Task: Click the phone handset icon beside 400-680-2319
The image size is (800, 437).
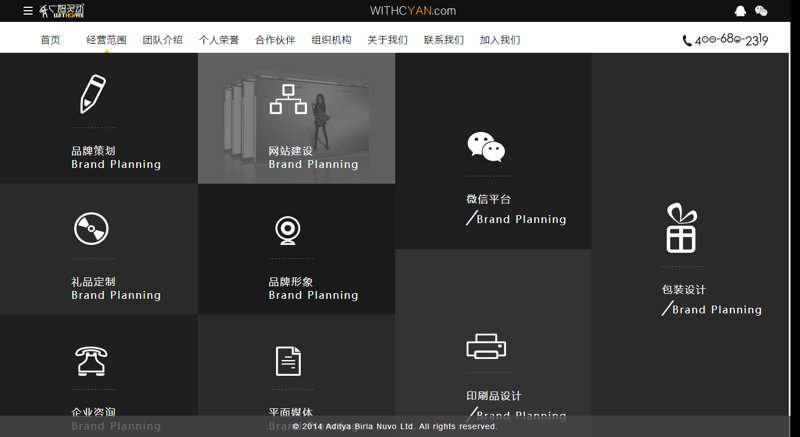Action: click(x=687, y=40)
